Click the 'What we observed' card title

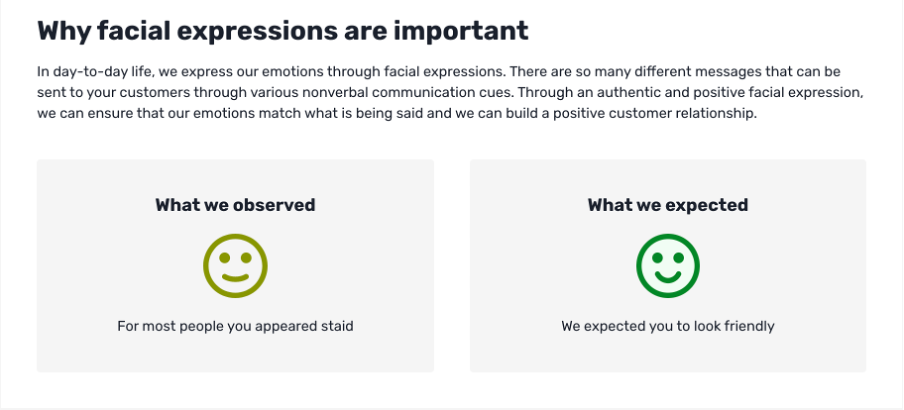coord(235,205)
